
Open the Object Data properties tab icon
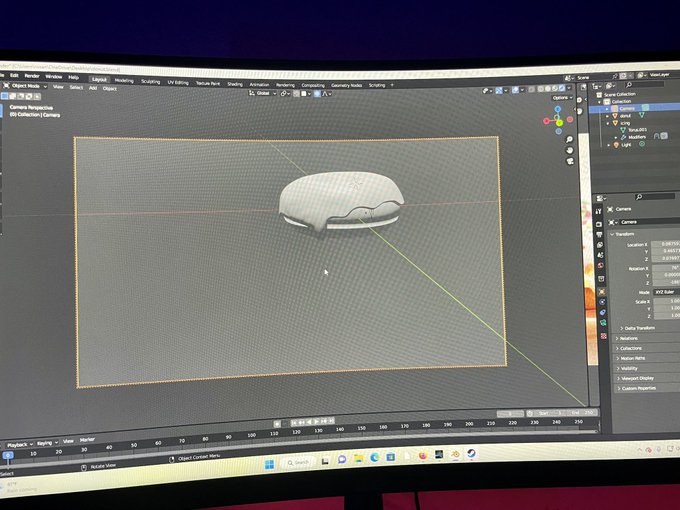(603, 322)
